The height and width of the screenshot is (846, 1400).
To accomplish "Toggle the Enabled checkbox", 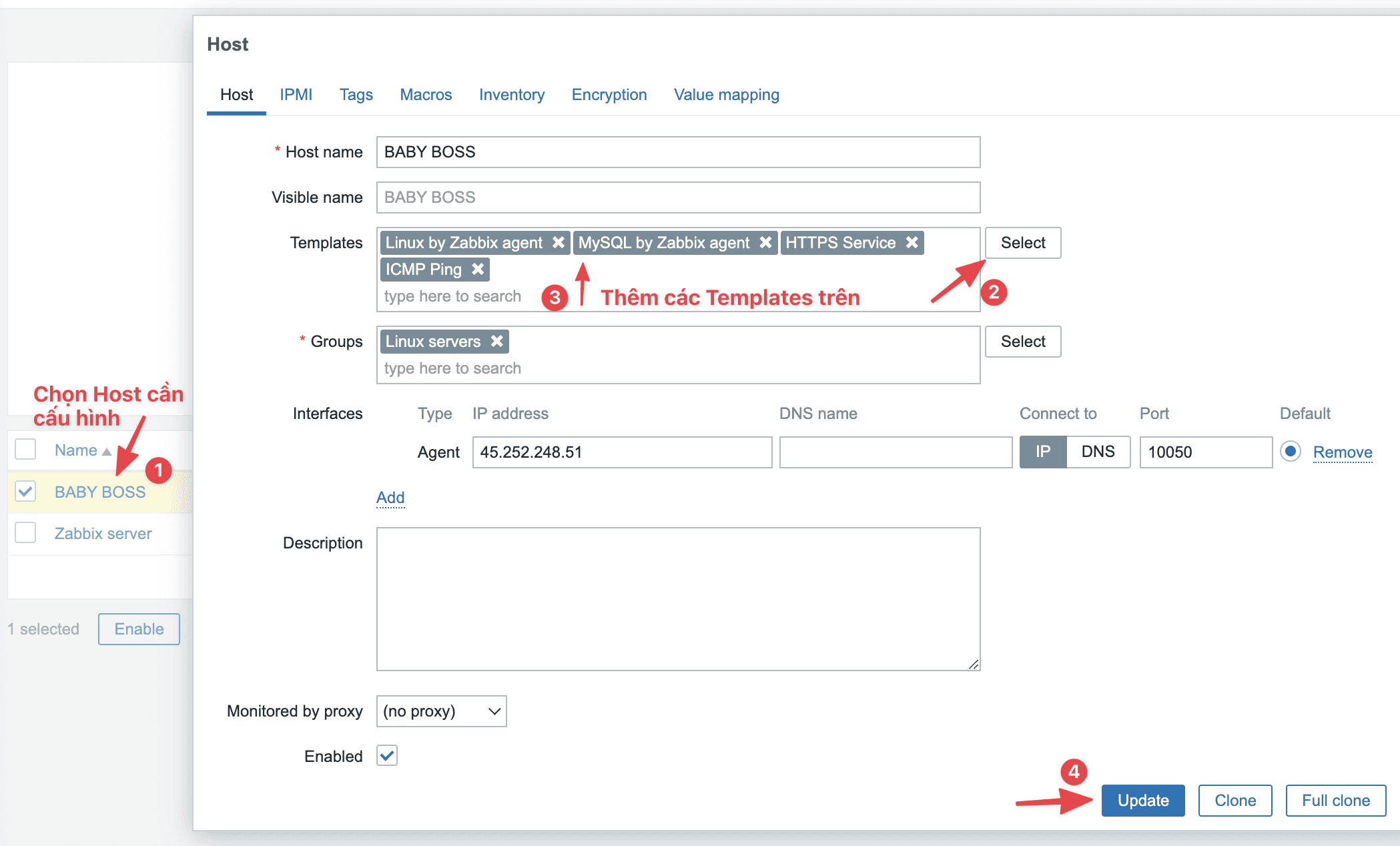I will coord(387,755).
